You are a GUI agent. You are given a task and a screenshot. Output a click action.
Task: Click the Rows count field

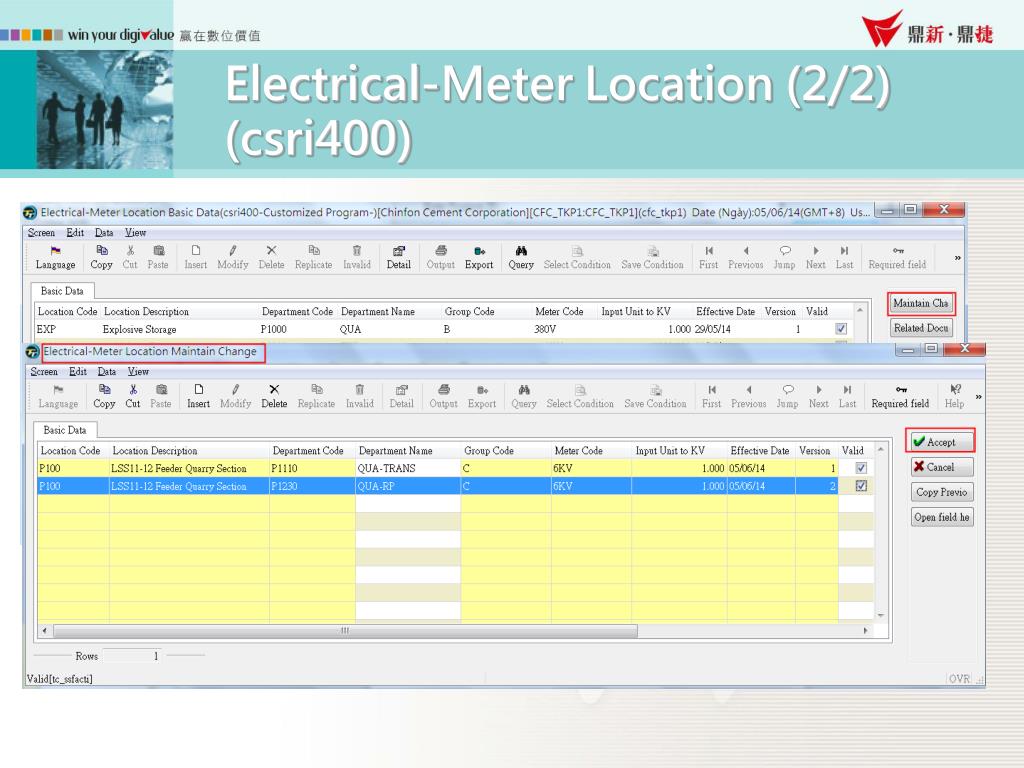133,655
